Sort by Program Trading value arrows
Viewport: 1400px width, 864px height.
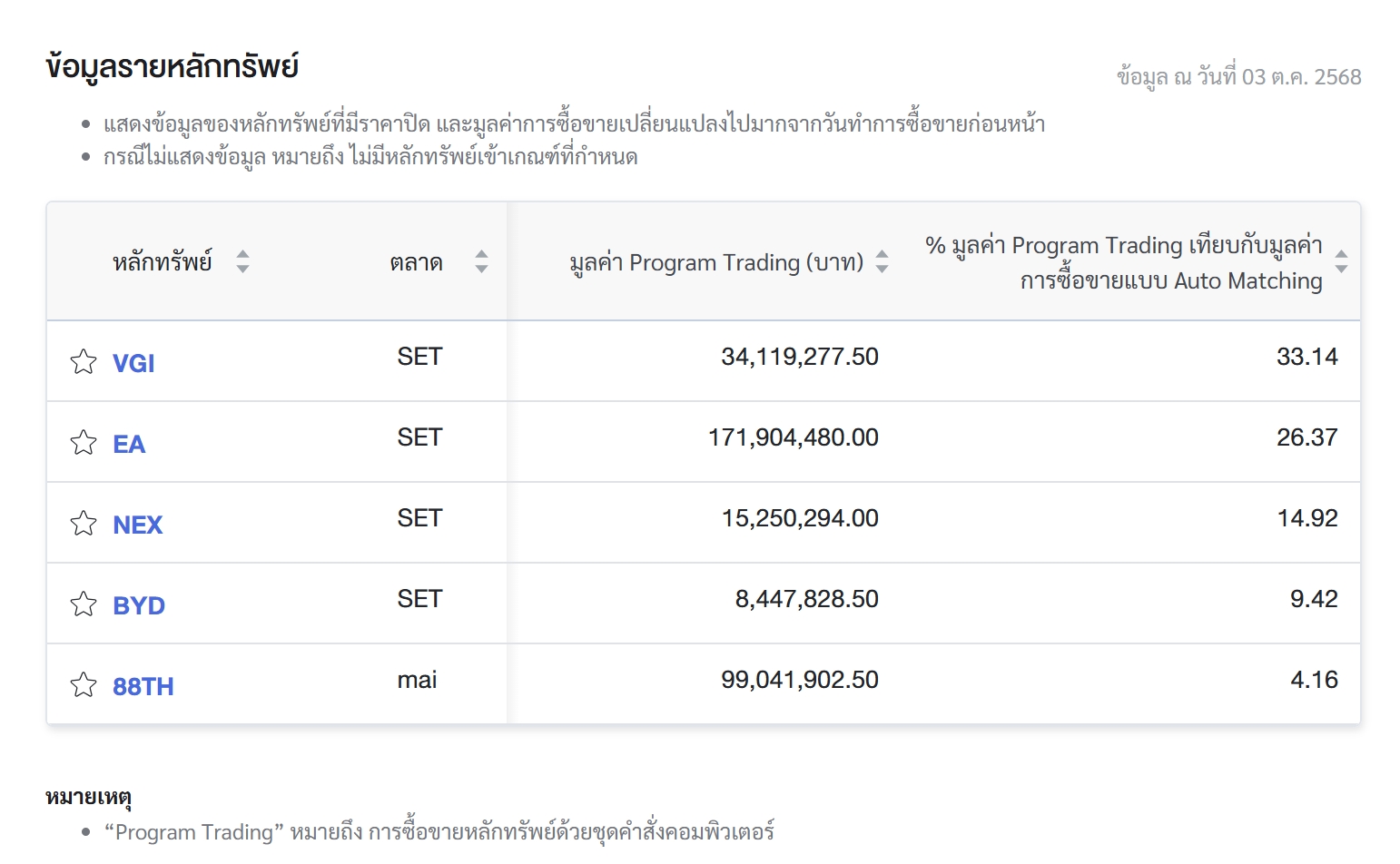tap(882, 262)
